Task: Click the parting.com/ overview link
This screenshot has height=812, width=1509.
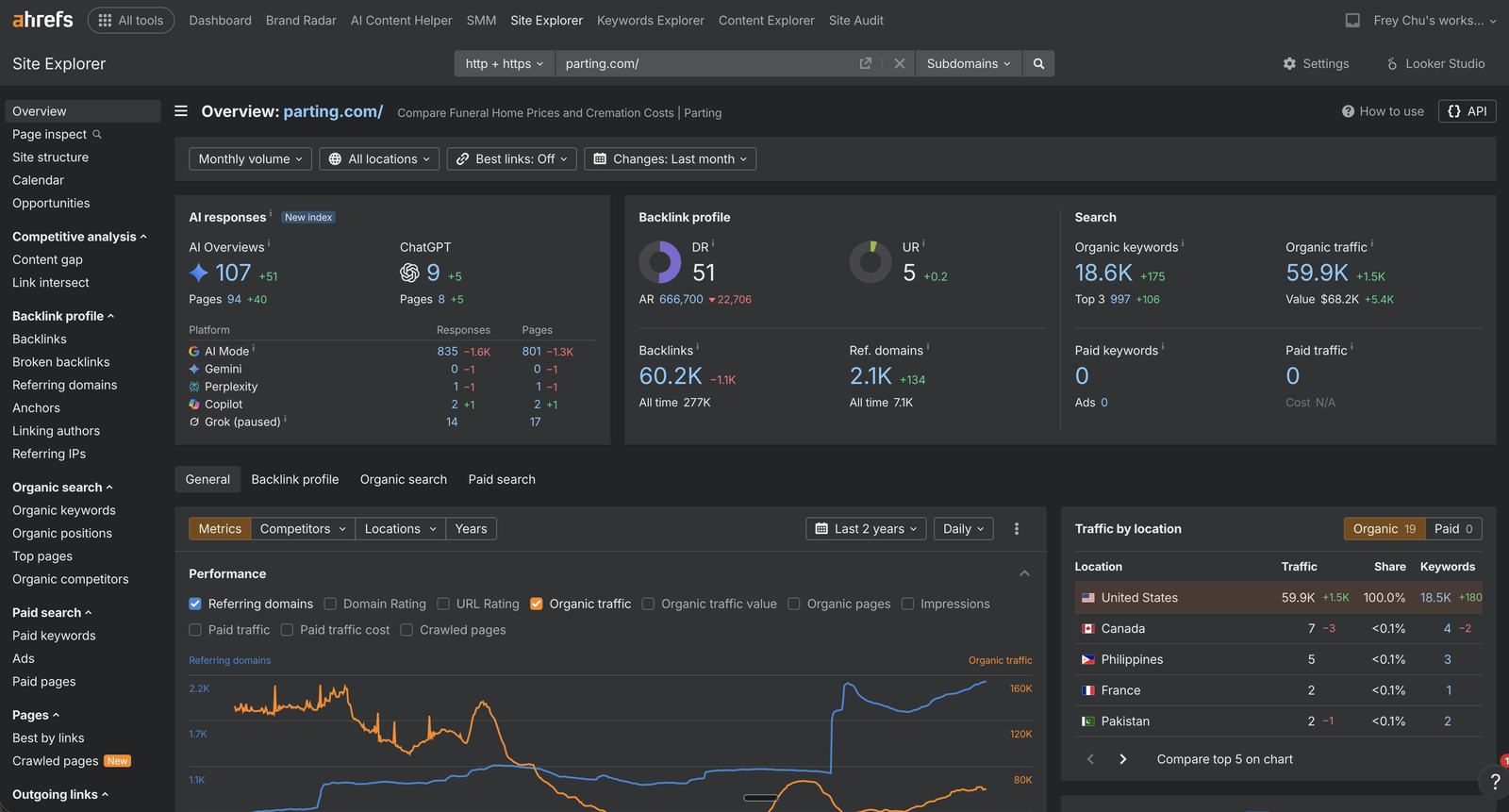Action: coord(333,111)
